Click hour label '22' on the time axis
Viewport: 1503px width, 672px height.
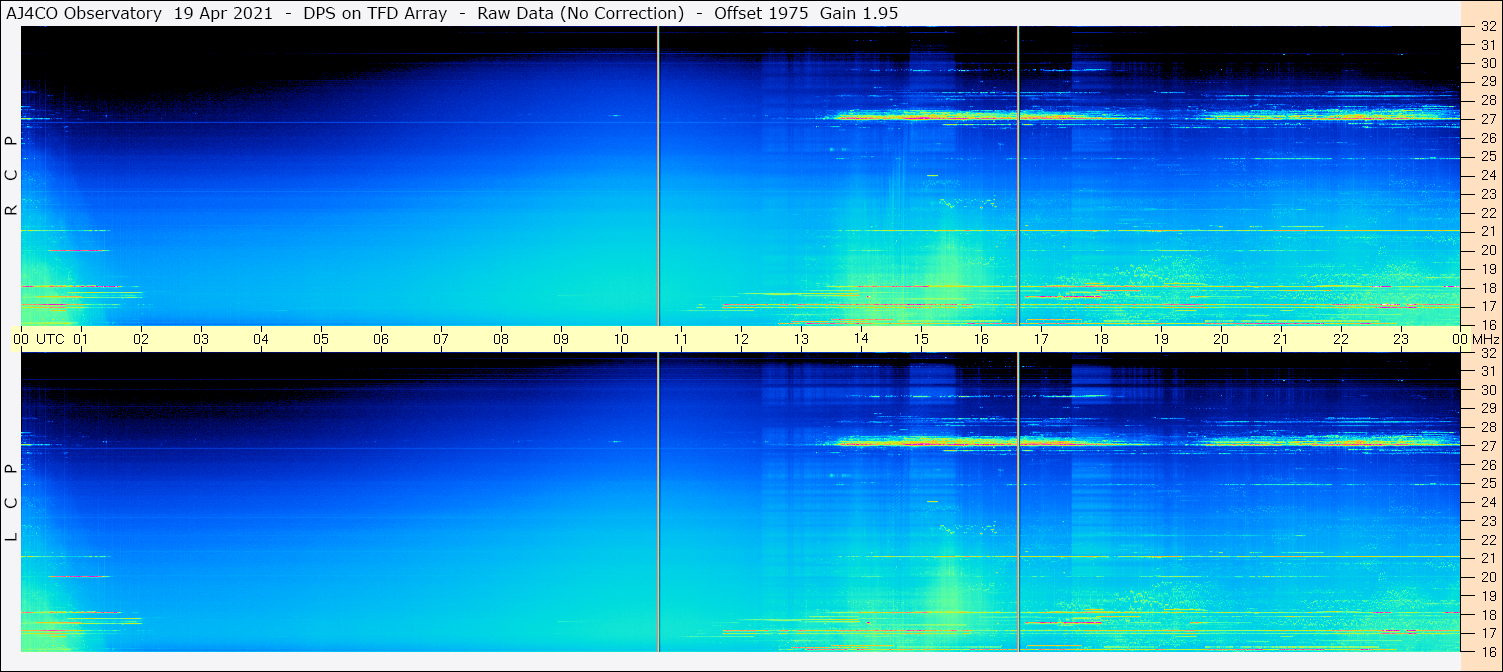click(1341, 339)
